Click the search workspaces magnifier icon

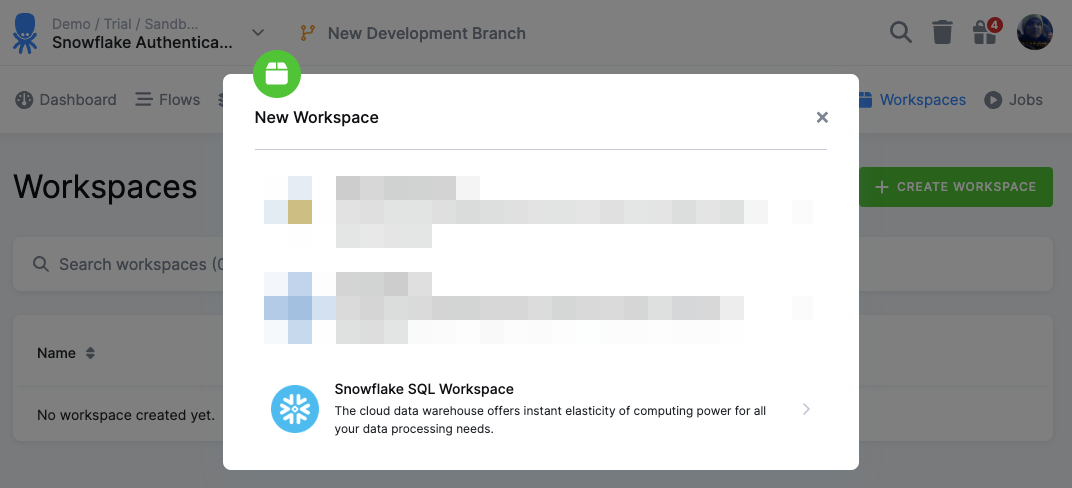(x=41, y=264)
